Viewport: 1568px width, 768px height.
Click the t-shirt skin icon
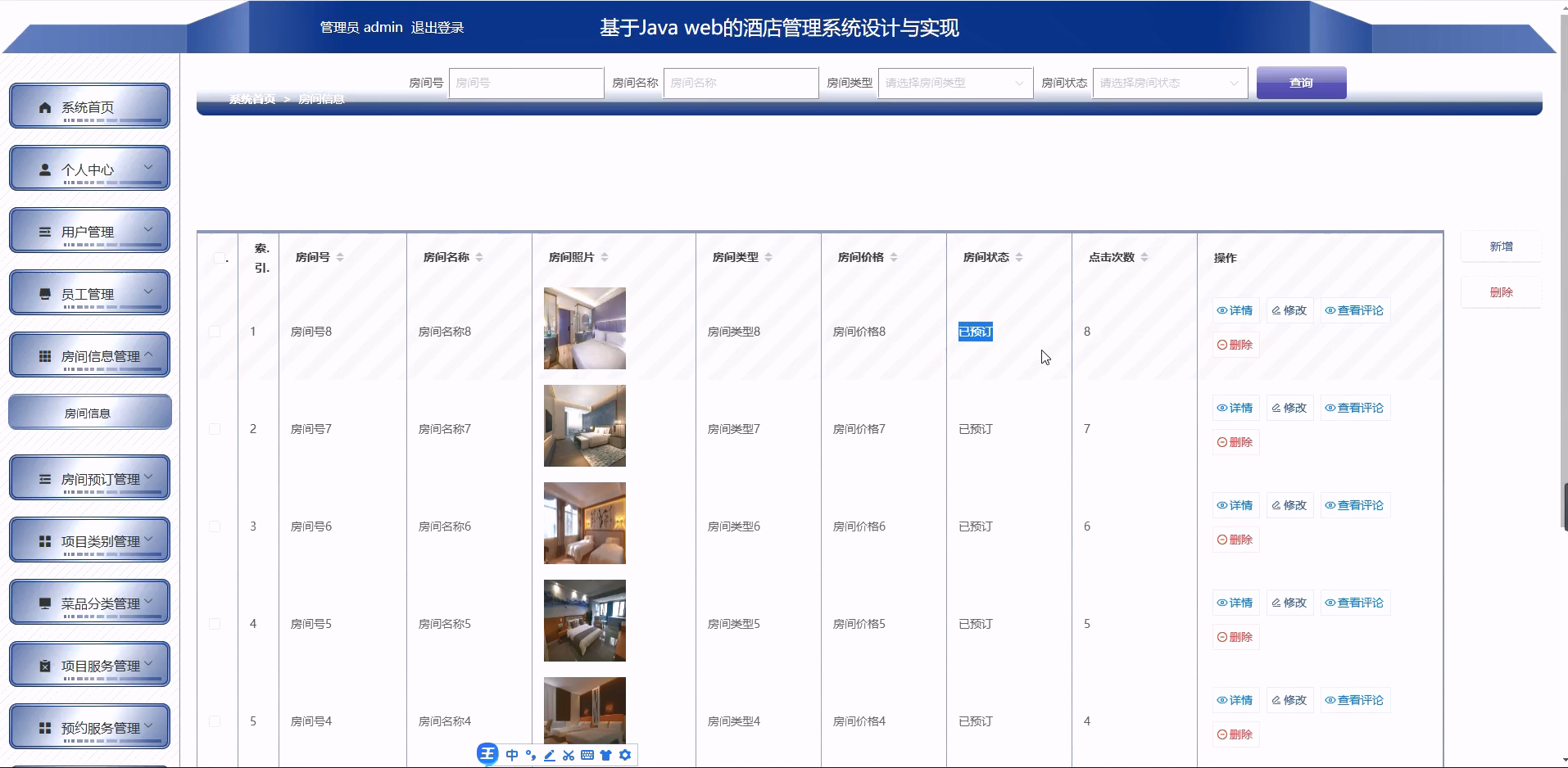coord(606,755)
